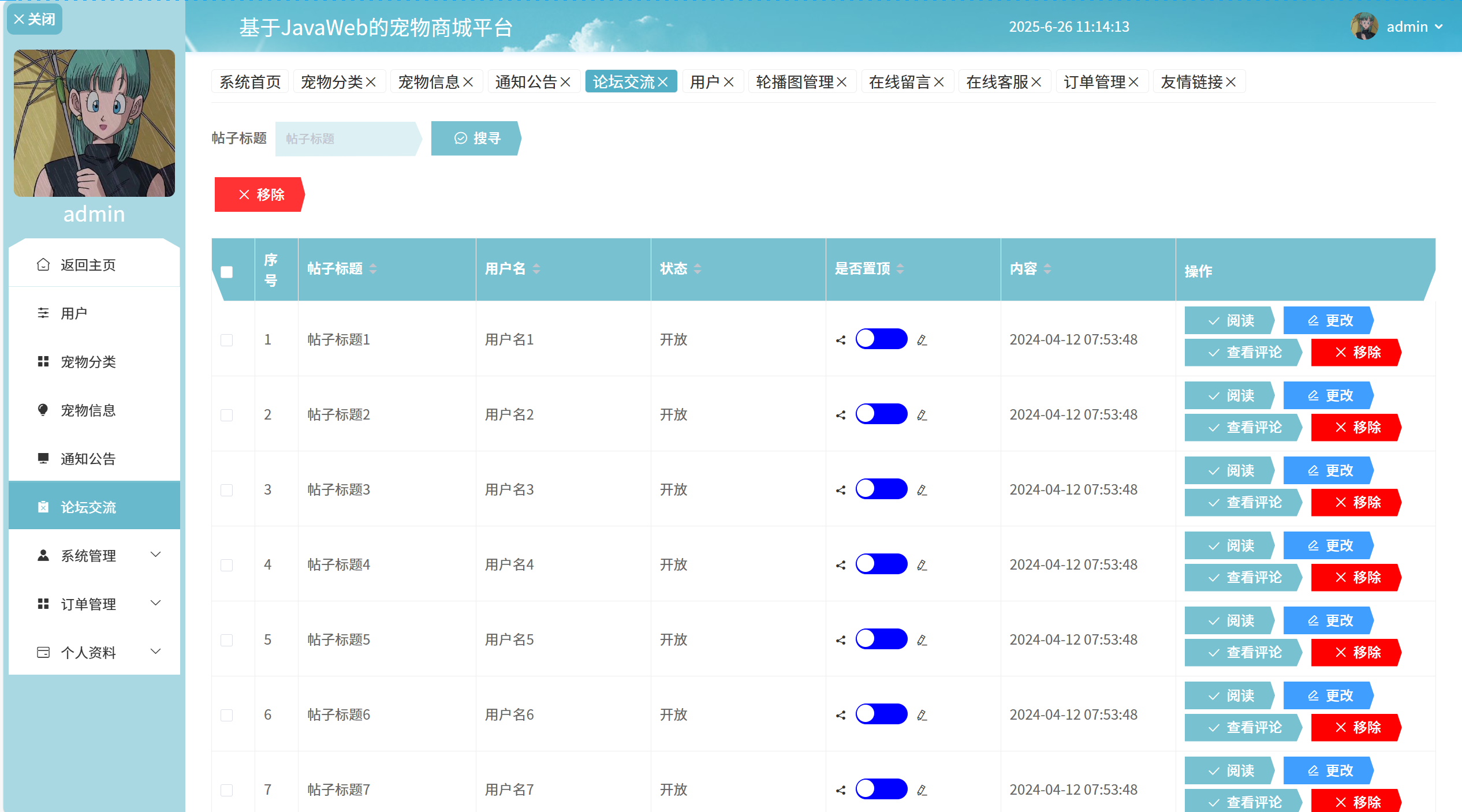This screenshot has height=812, width=1462.
Task: Click the red 移除 bulk delete button
Action: pyautogui.click(x=259, y=194)
